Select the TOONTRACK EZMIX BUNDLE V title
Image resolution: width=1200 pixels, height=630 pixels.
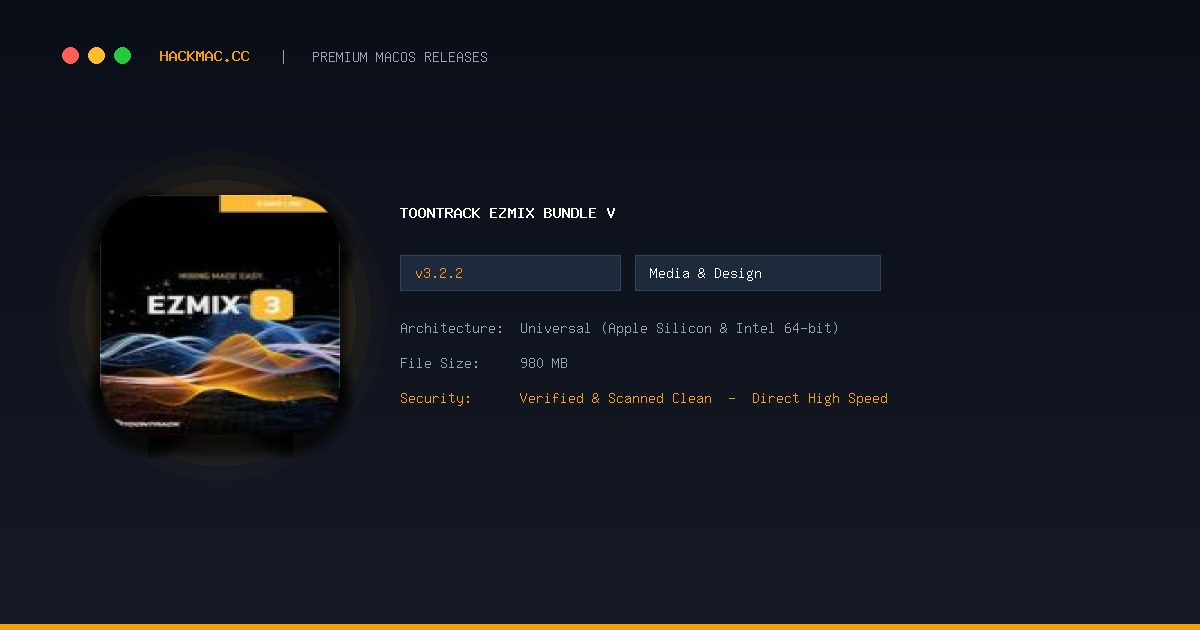pyautogui.click(x=508, y=213)
